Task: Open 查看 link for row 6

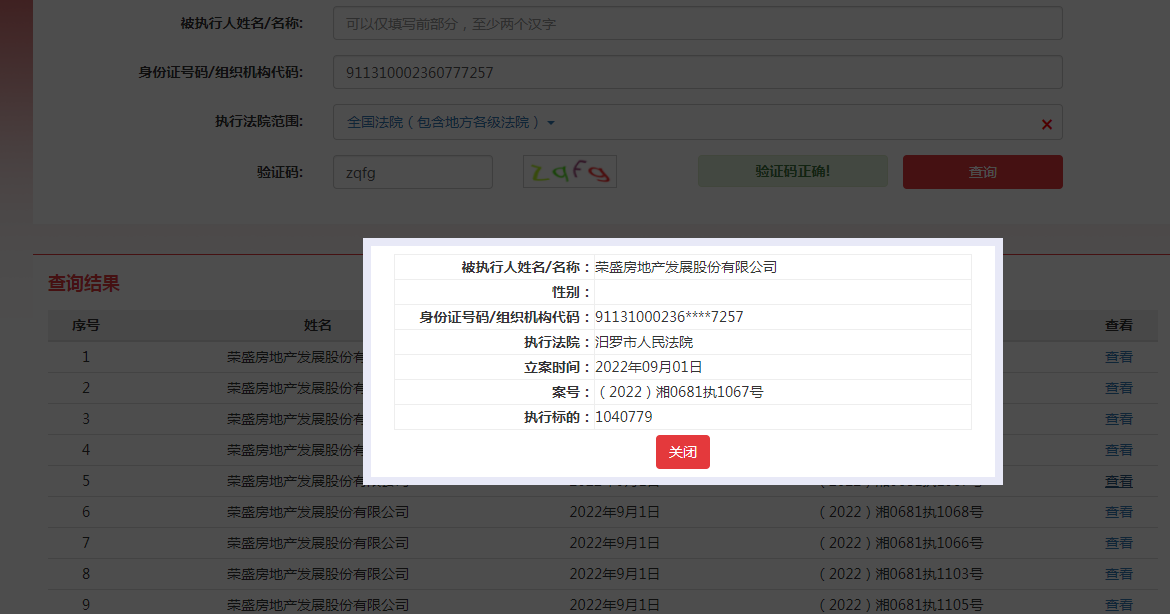Action: [1119, 513]
